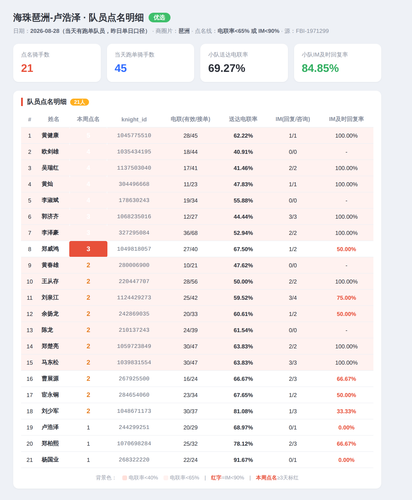Click the 电联(有效/接单) column header
This screenshot has width=412, height=500.
pyautogui.click(x=190, y=119)
